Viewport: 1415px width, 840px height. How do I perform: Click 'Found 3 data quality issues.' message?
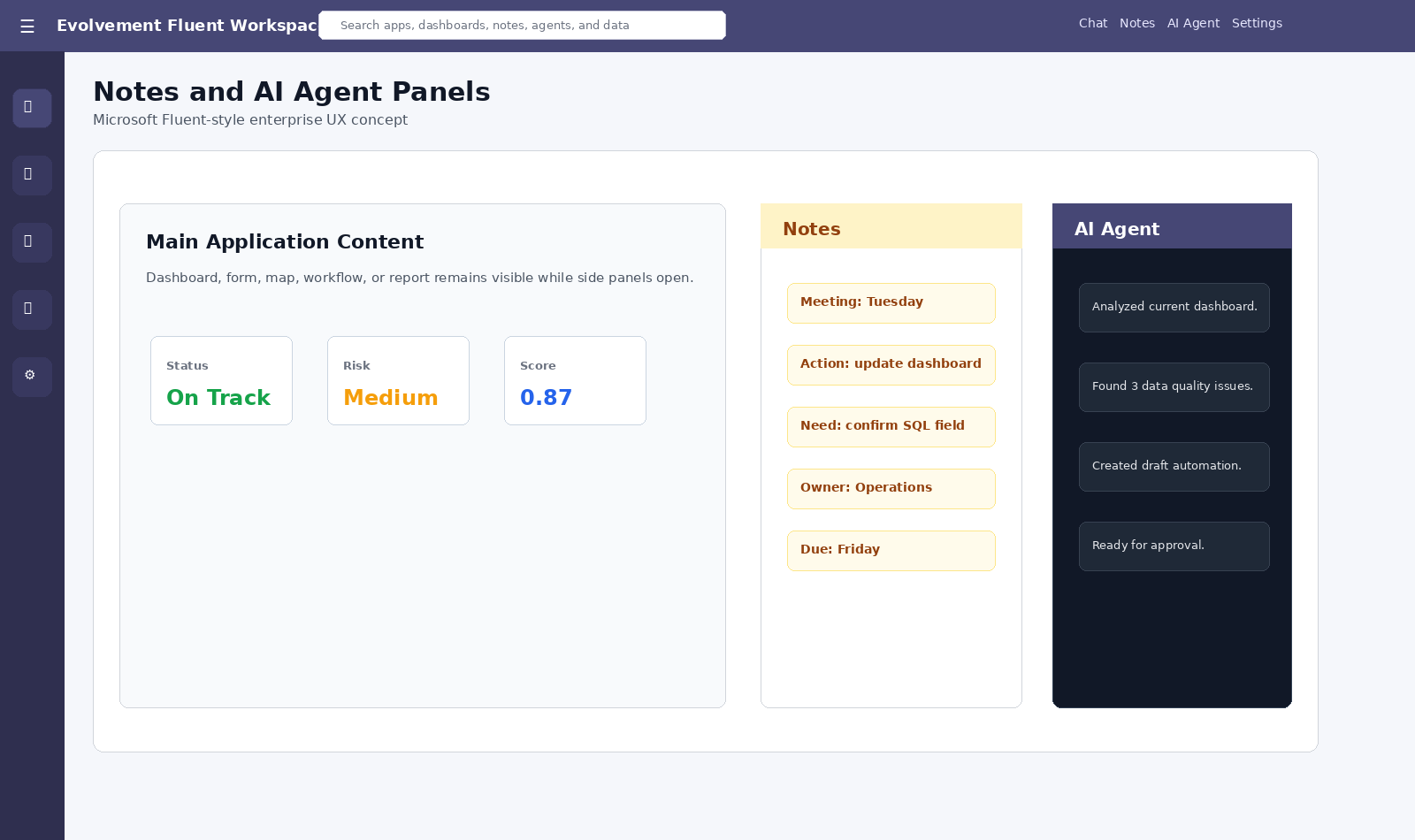pyautogui.click(x=1174, y=387)
